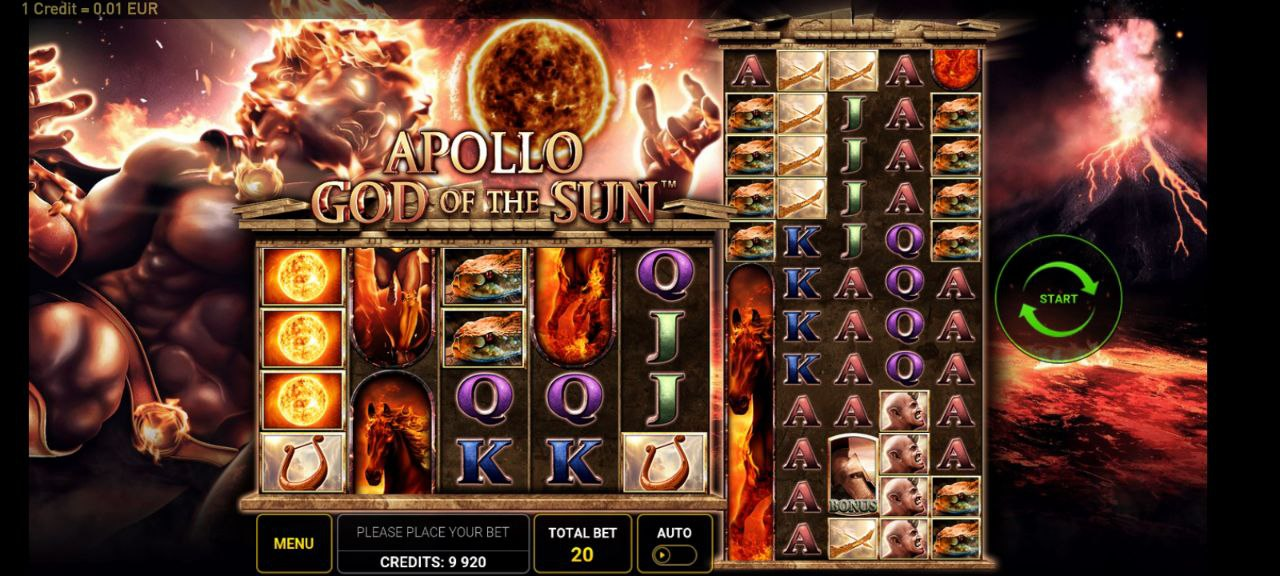Open the TOTAL BET 20 selector
The height and width of the screenshot is (576, 1280).
click(x=582, y=543)
